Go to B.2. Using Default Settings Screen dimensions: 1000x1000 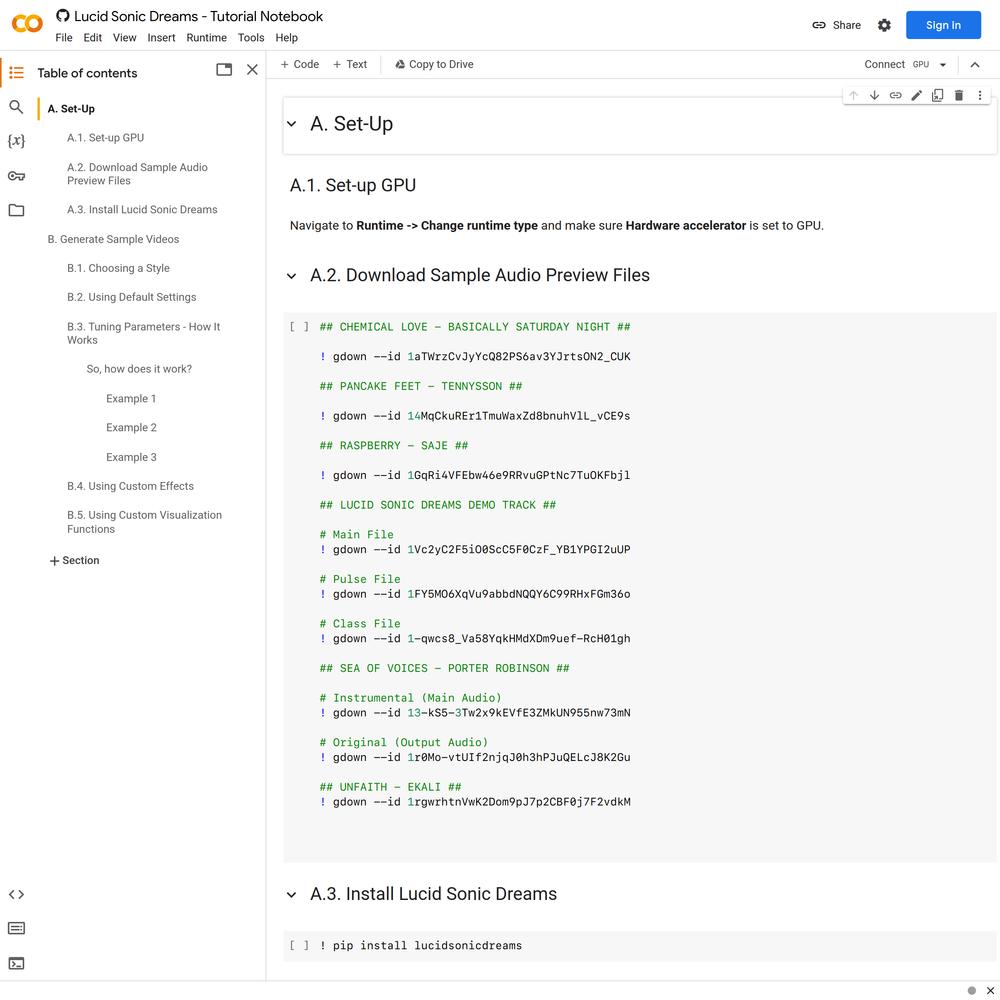(x=131, y=297)
